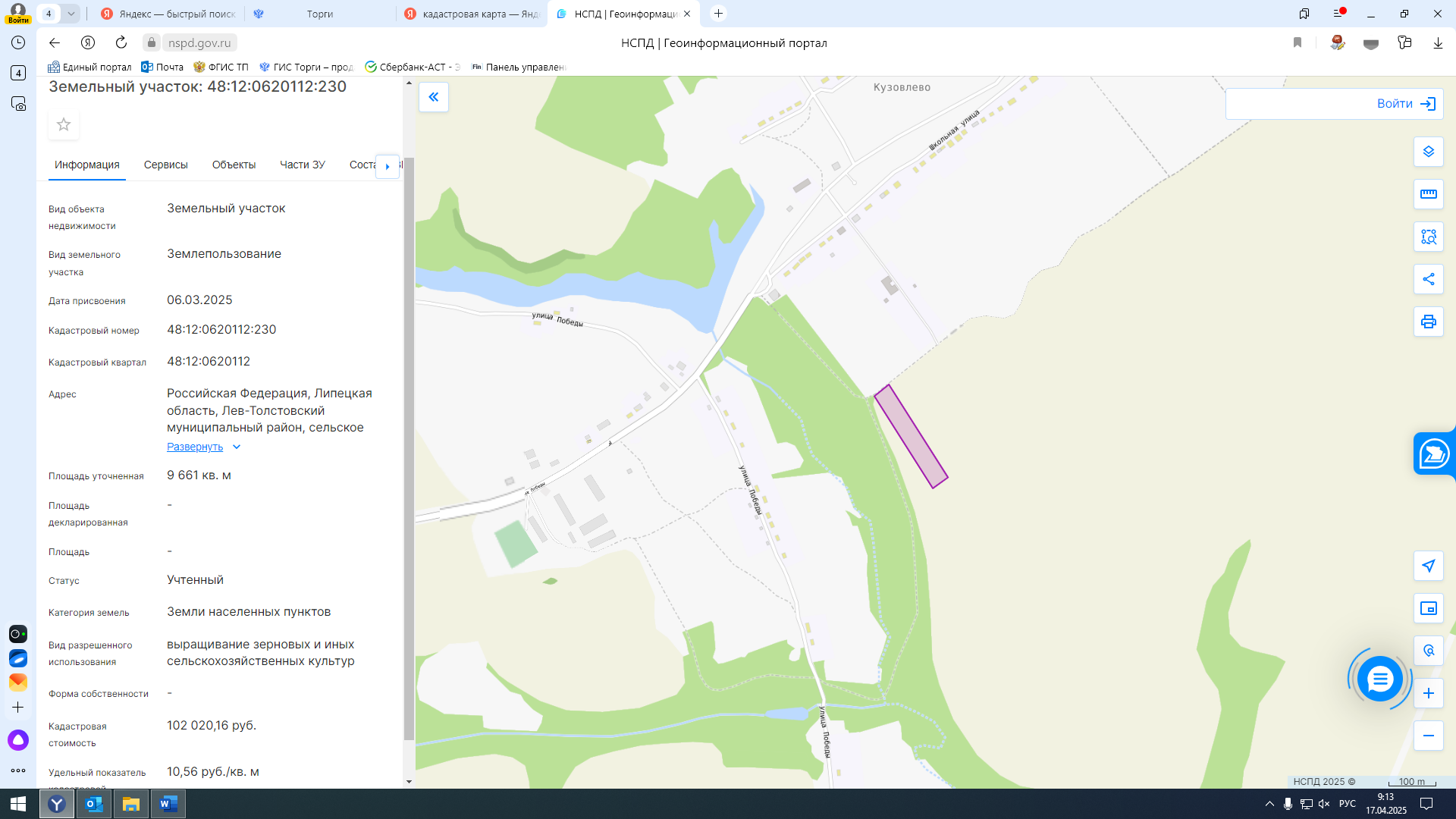
Task: Switch to the Объекты tab
Action: [234, 165]
